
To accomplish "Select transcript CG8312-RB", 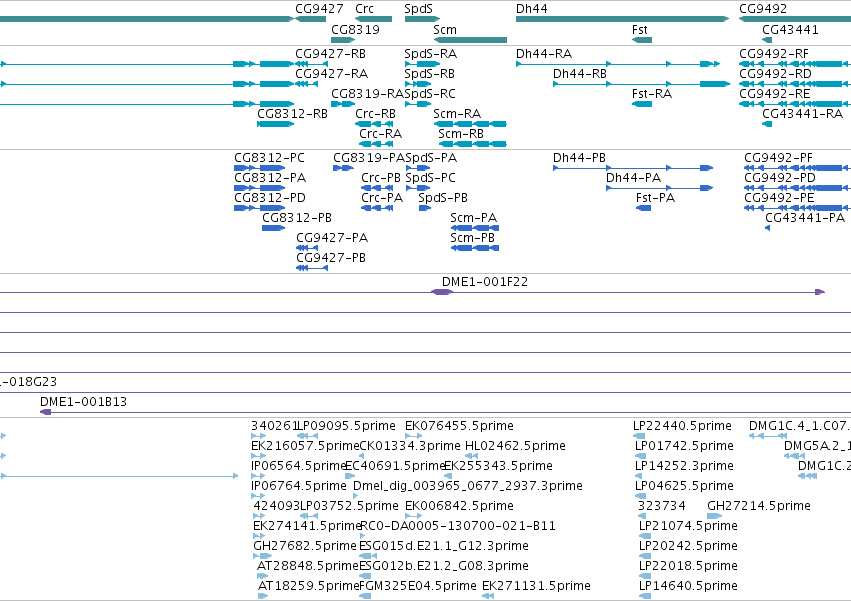I will click(x=276, y=124).
